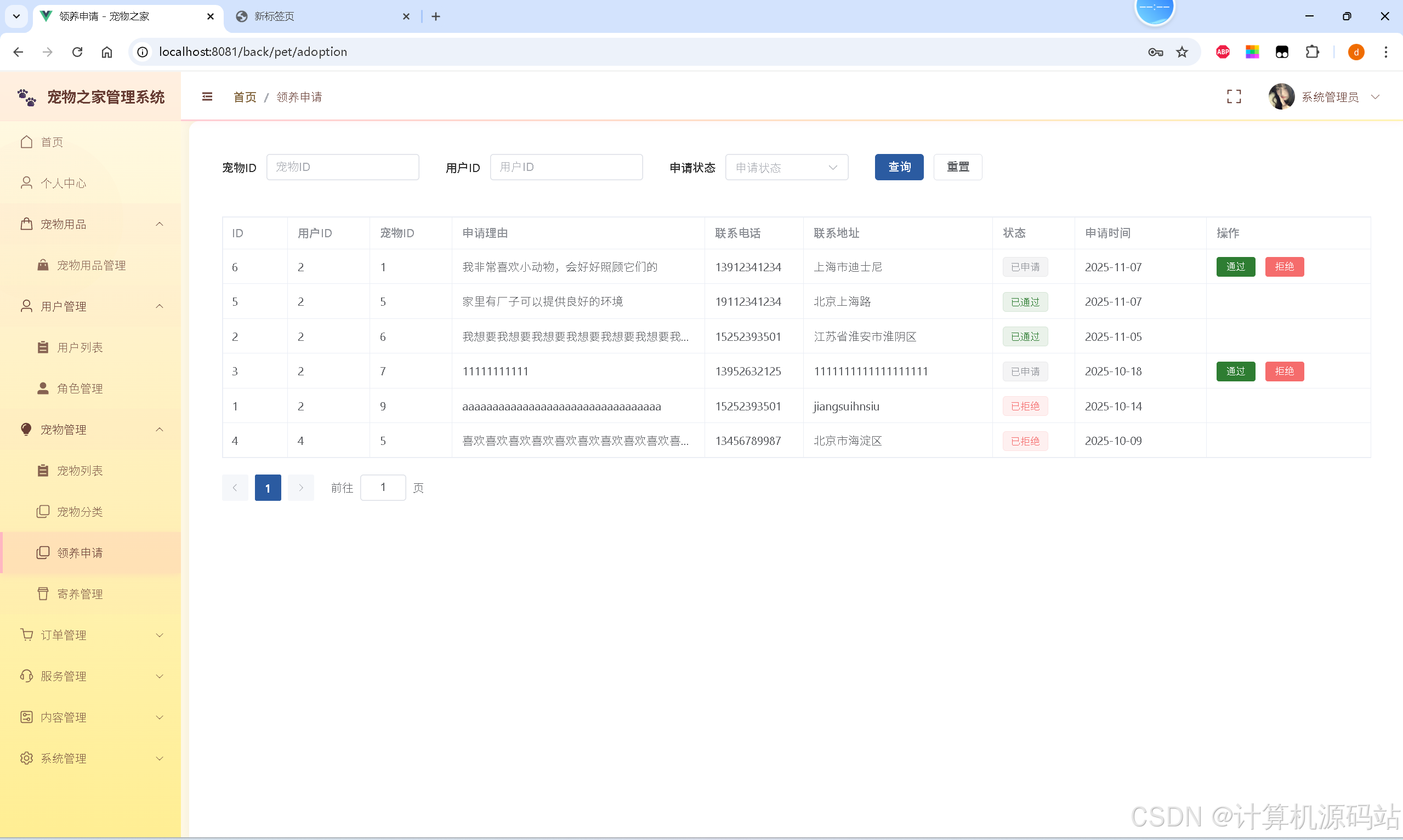View site info icon in address bar
1403x840 pixels.
coord(143,52)
